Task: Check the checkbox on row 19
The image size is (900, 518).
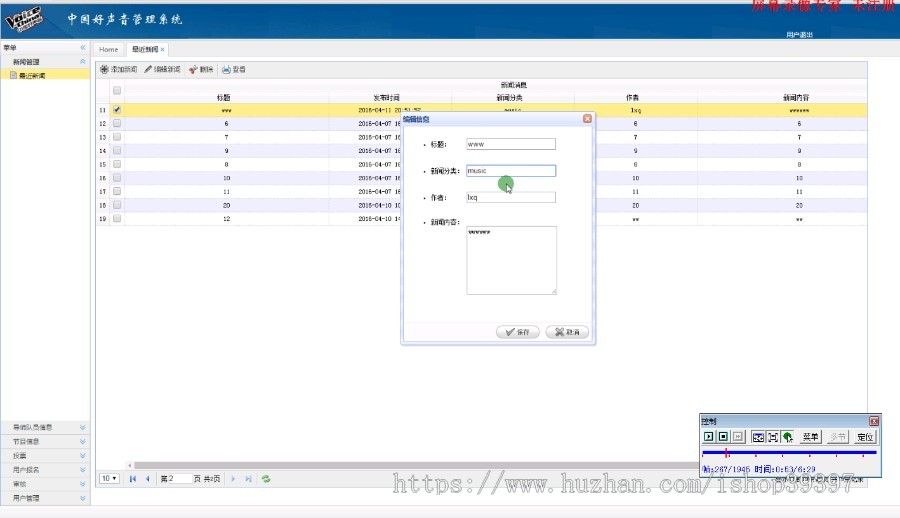Action: [x=117, y=218]
